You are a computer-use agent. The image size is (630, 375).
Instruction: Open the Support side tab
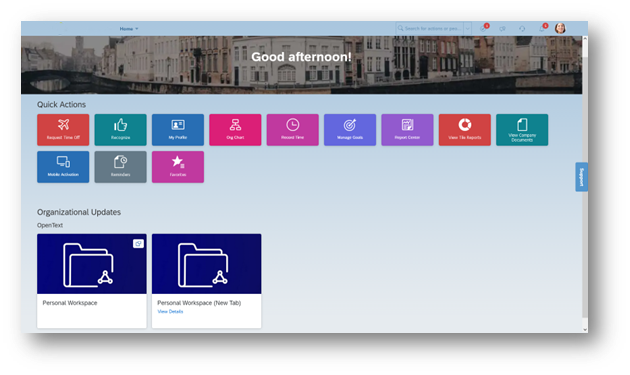point(581,177)
